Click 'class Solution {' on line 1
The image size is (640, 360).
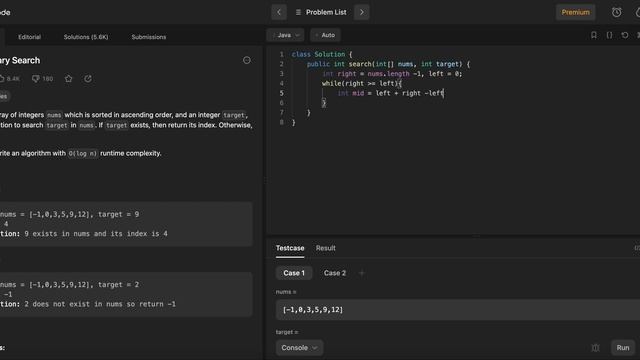[322, 54]
